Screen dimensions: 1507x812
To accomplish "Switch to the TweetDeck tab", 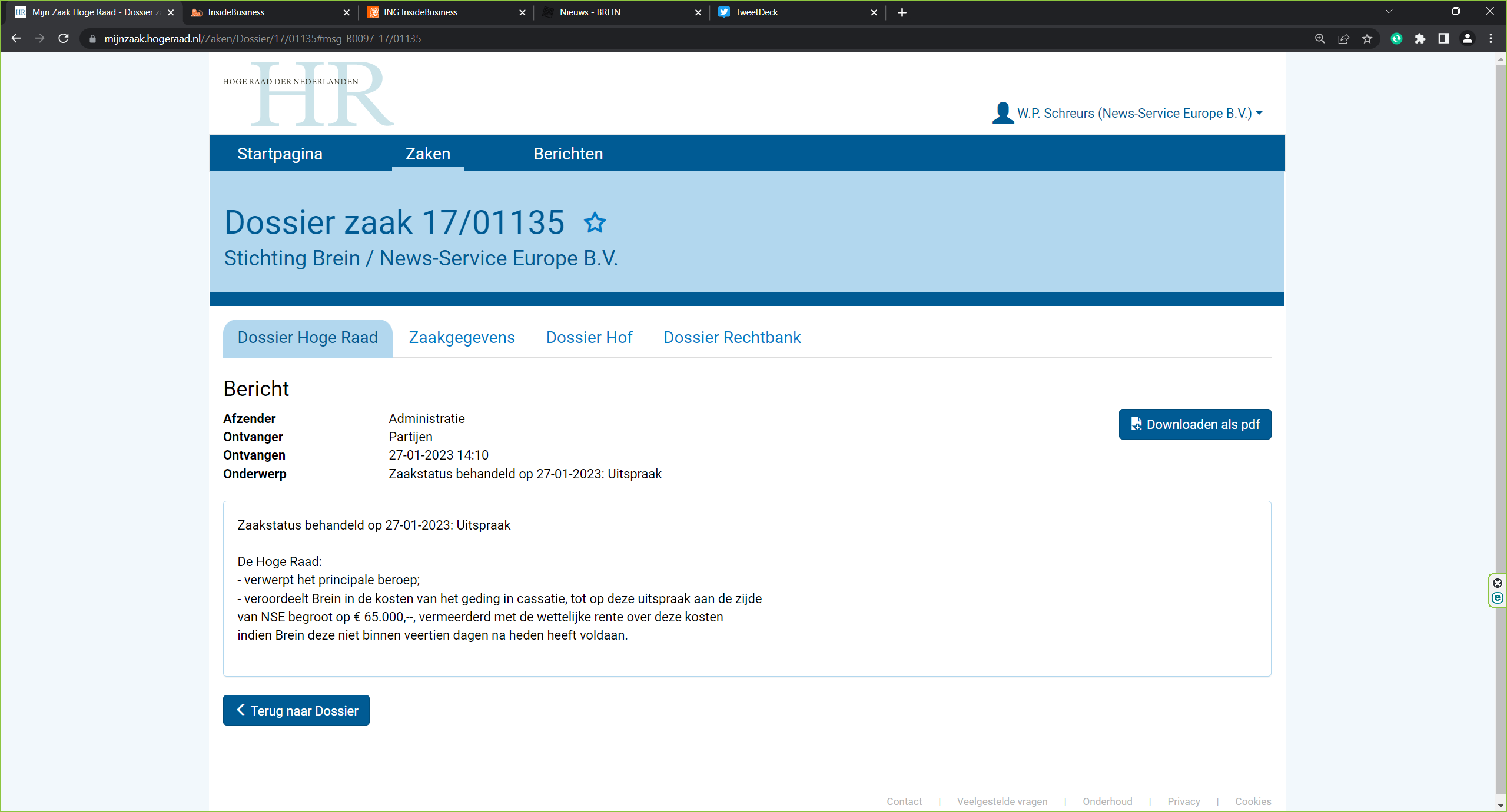I will click(x=798, y=12).
